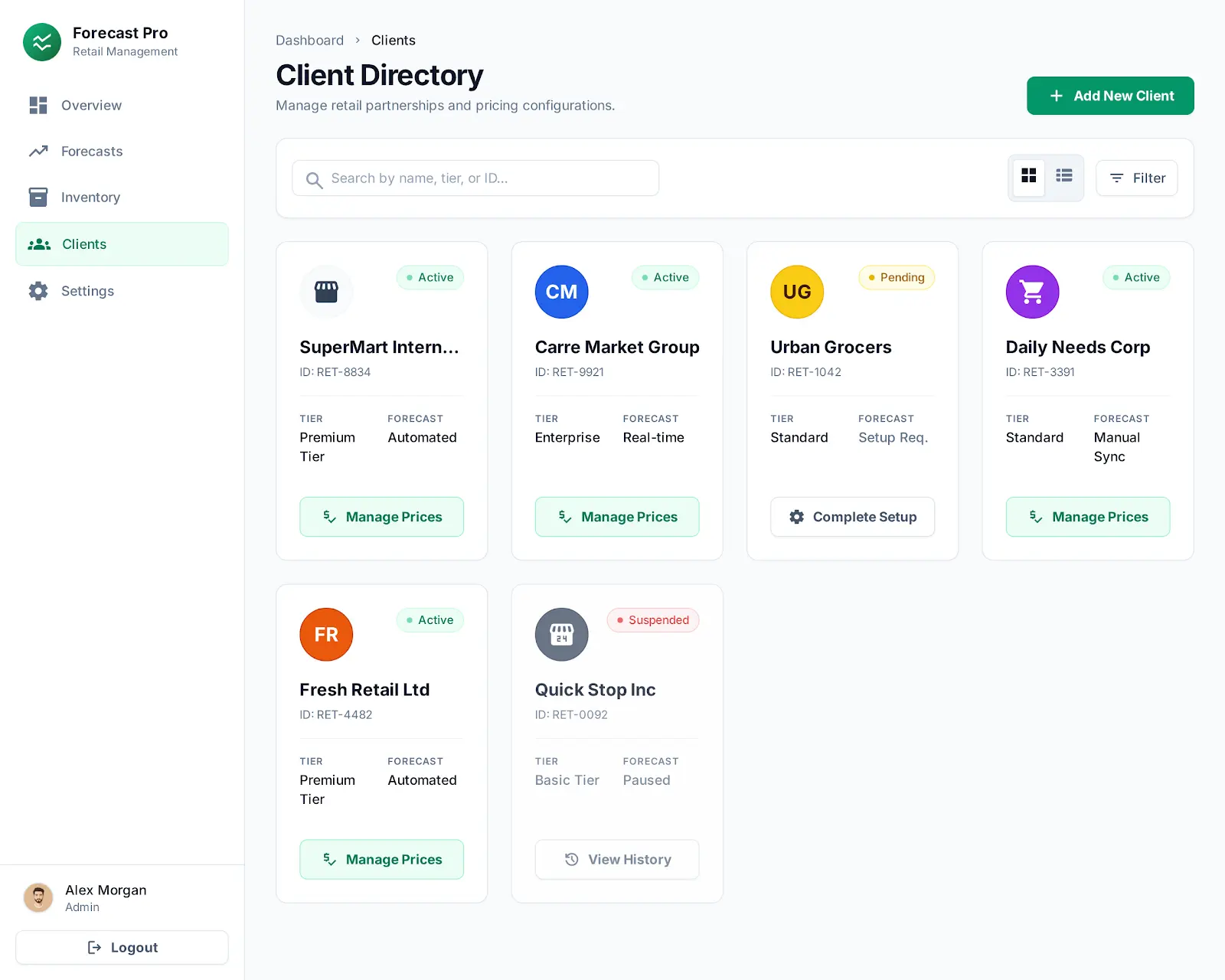Viewport: 1225px width, 980px height.
Task: Navigate to Overview in sidebar
Action: 91,106
